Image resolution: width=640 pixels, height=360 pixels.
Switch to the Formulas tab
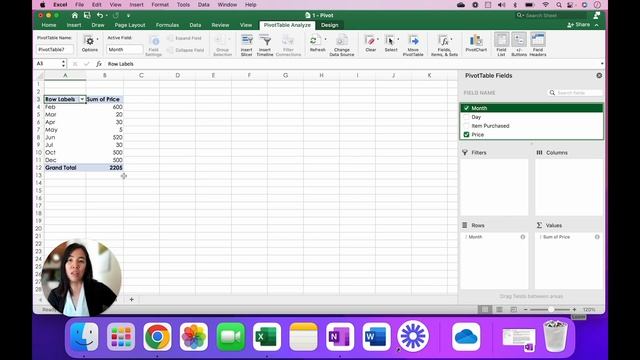(167, 25)
